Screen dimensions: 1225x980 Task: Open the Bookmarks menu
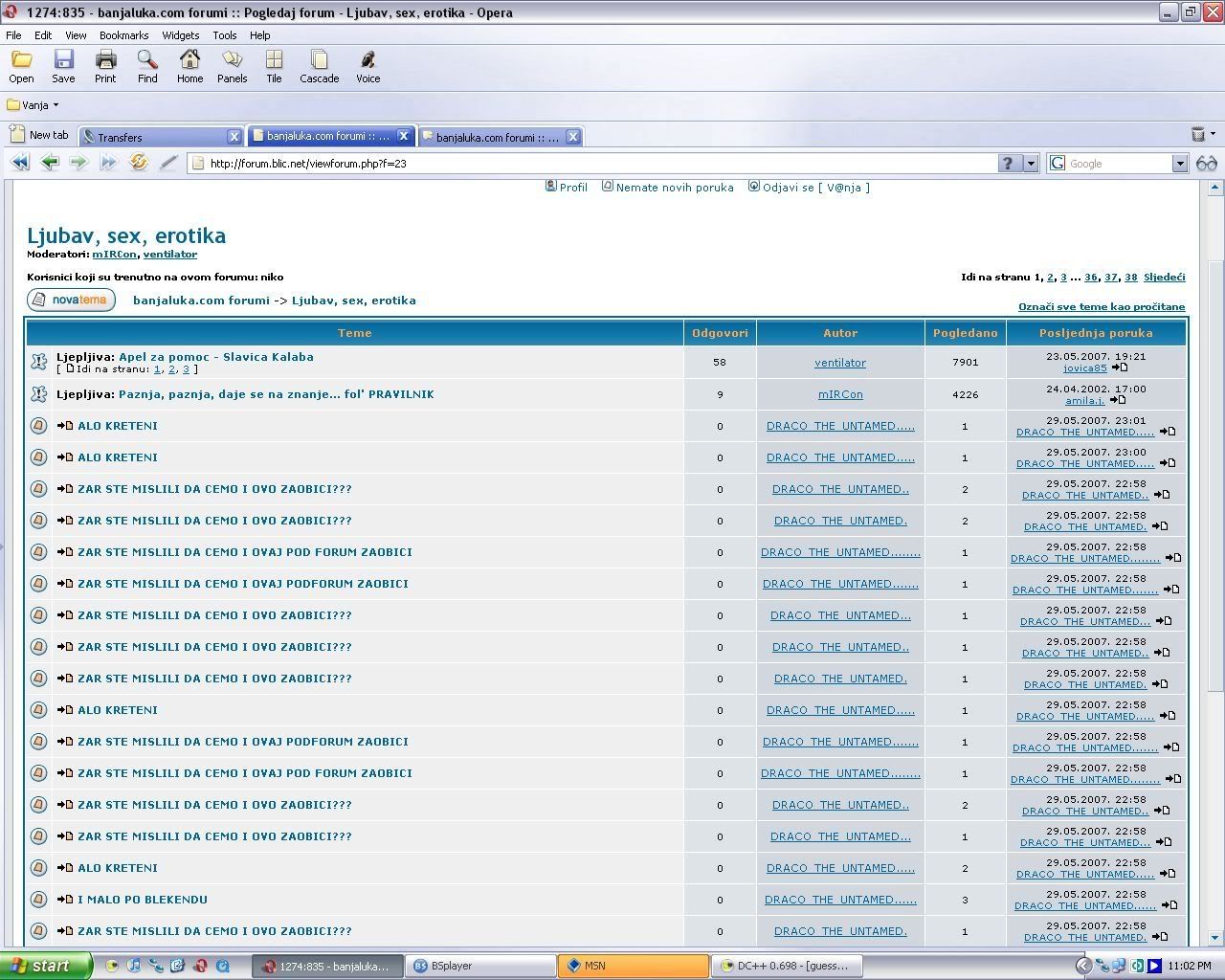[x=123, y=35]
